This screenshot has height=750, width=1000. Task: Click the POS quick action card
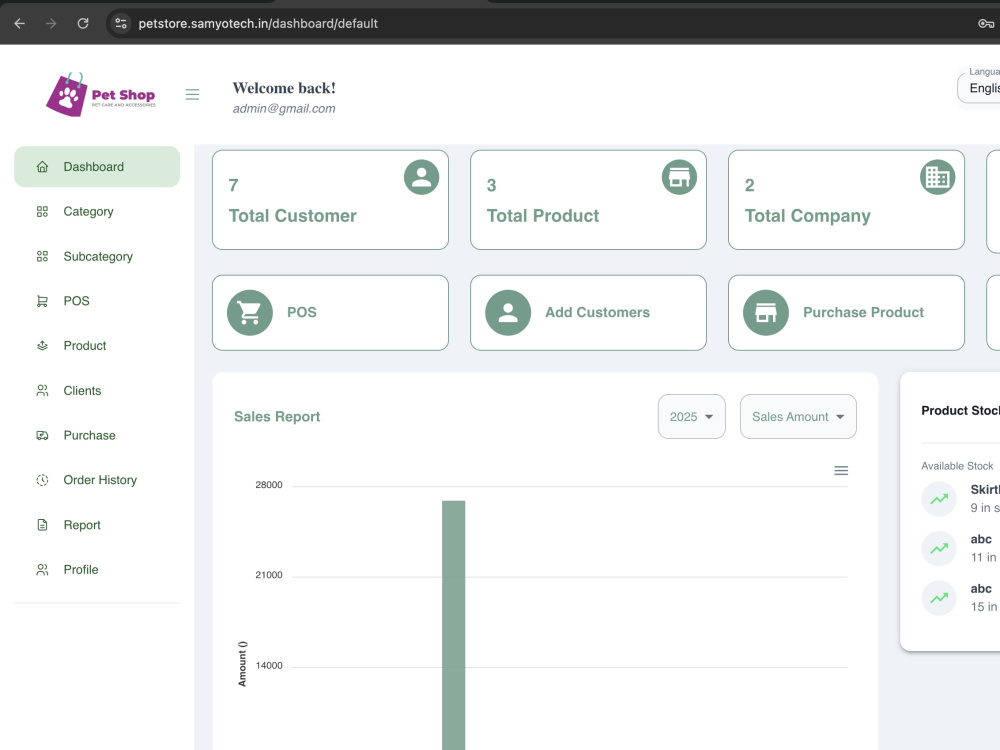point(330,312)
